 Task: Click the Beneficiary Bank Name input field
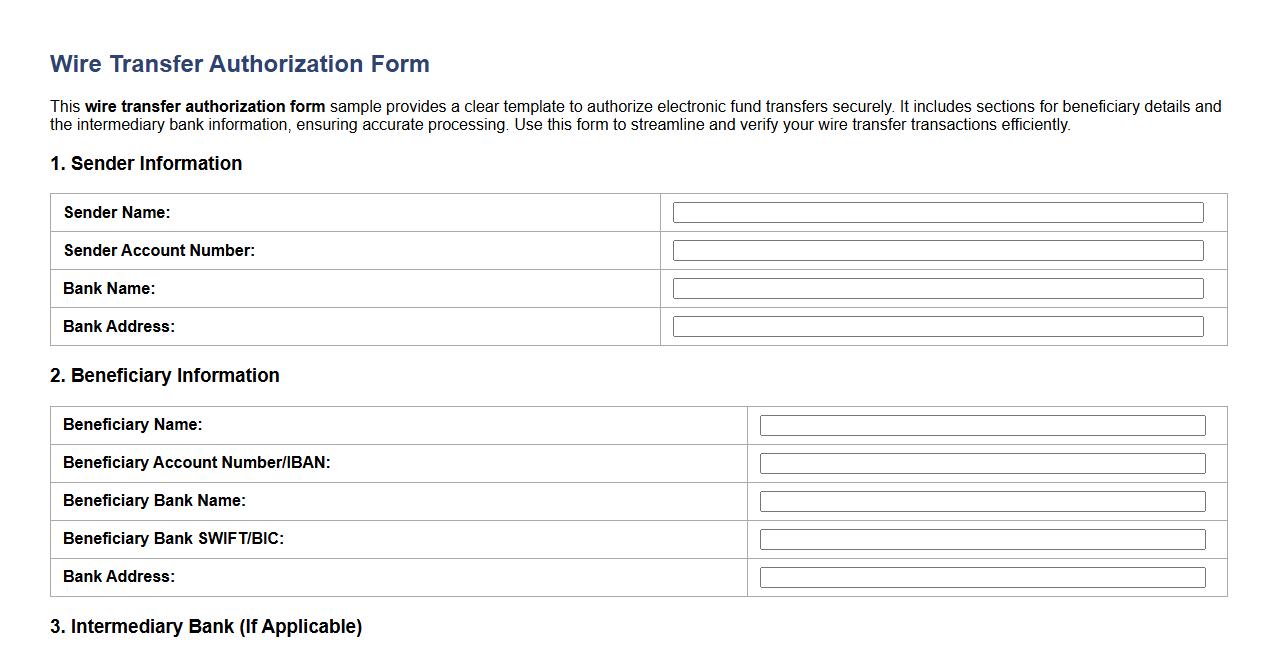[x=983, y=501]
